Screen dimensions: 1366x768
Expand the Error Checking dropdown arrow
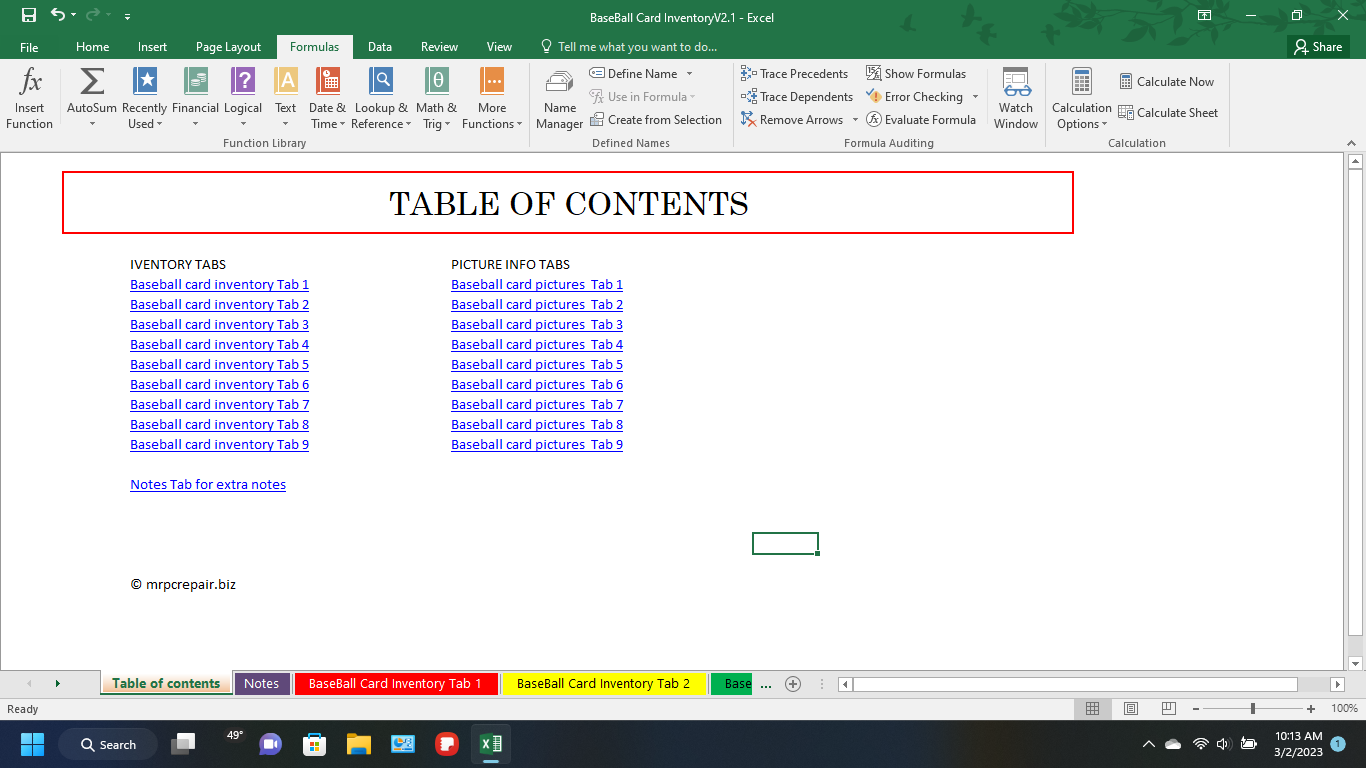tap(975, 97)
